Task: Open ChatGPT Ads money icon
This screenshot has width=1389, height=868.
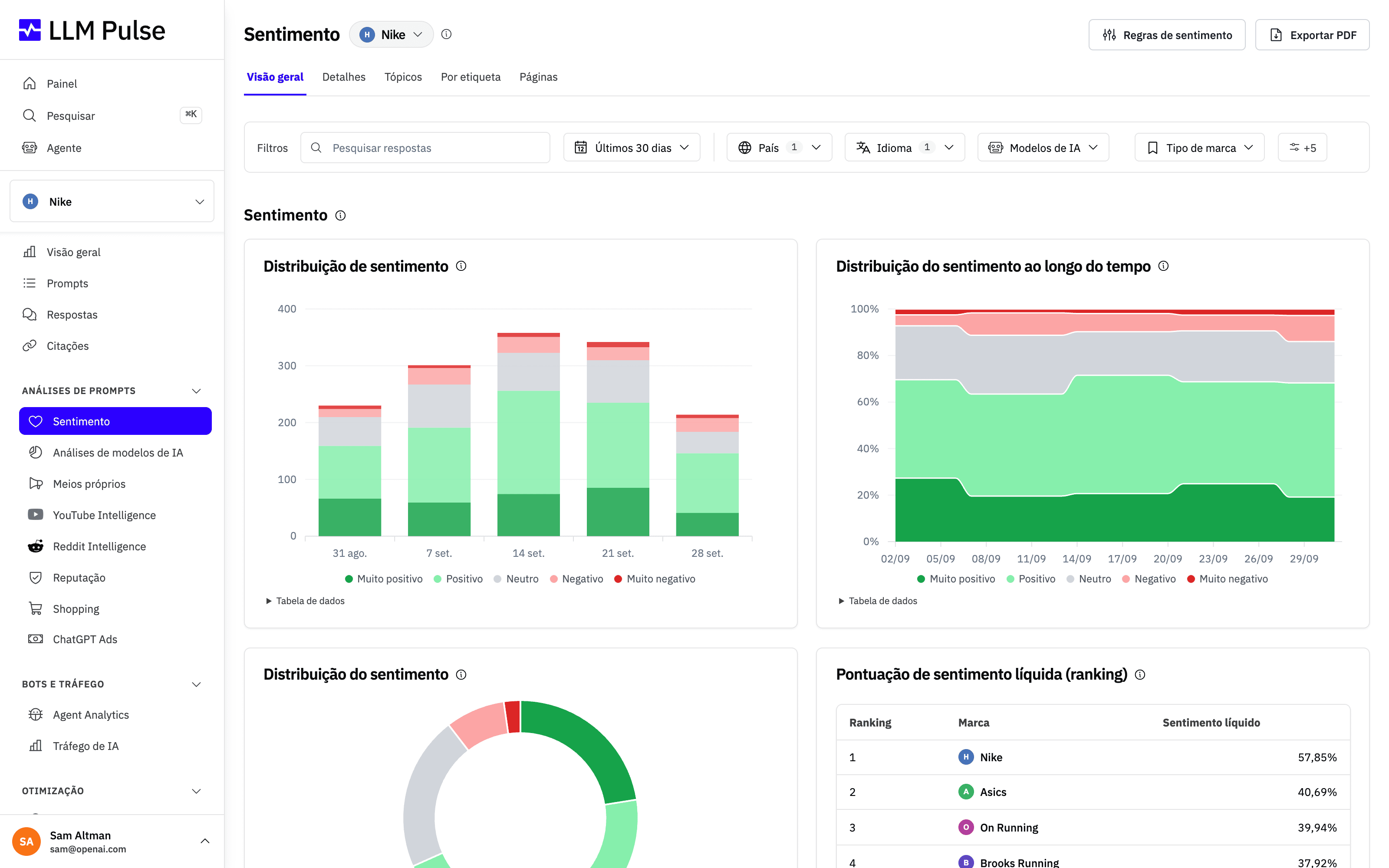Action: (x=36, y=639)
